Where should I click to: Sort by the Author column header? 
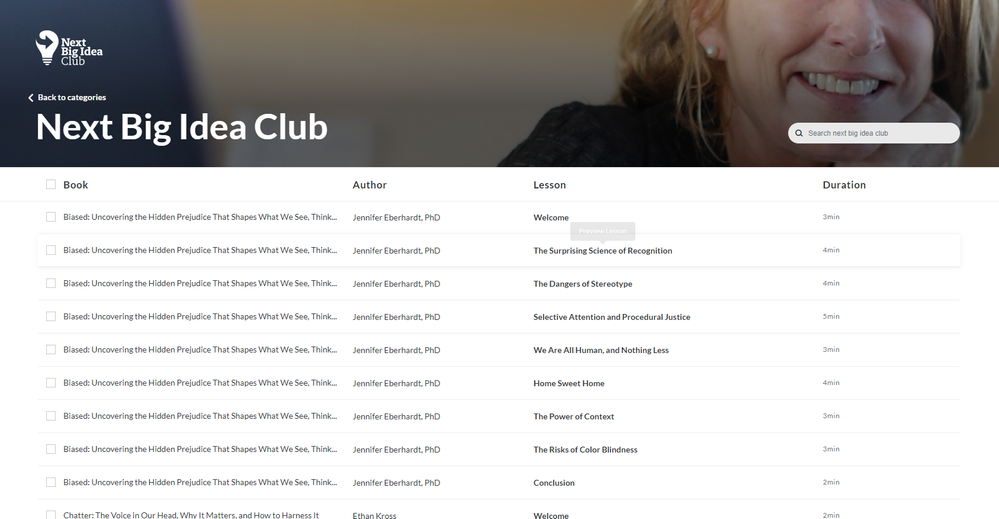(x=370, y=185)
